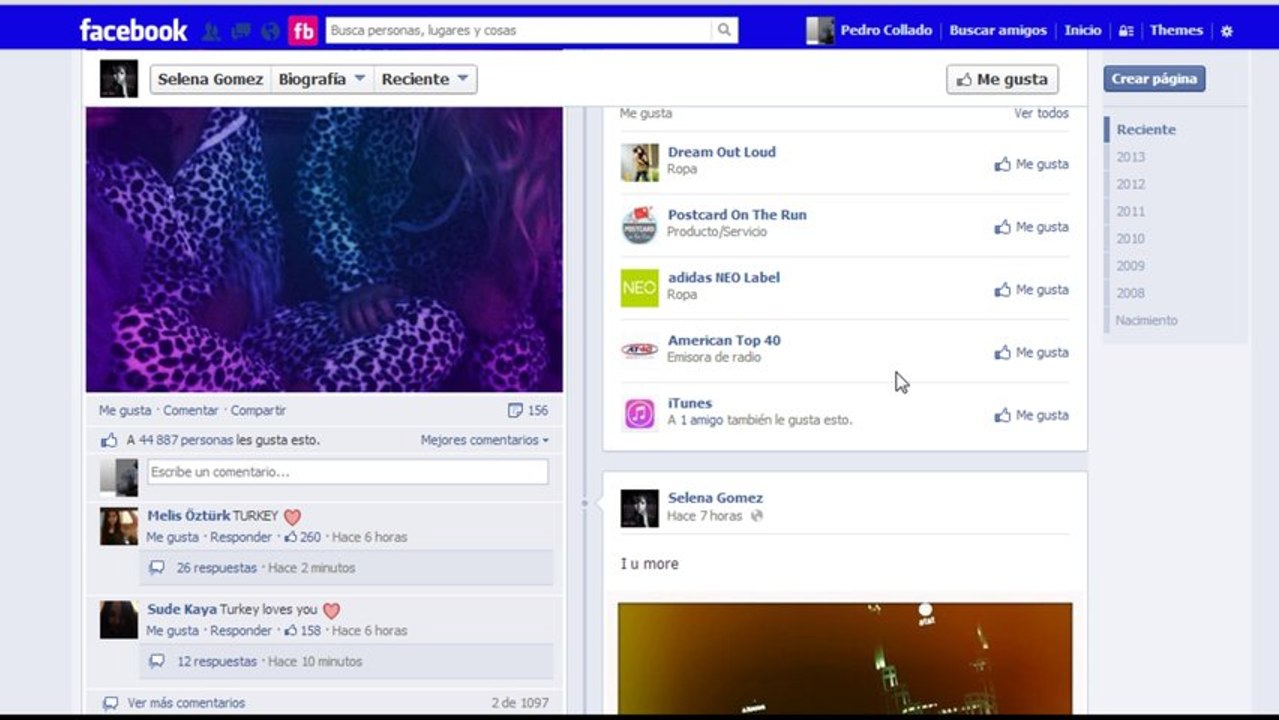Expand 12 respuestas thread
Screen dimensions: 1279x720
coord(217,662)
